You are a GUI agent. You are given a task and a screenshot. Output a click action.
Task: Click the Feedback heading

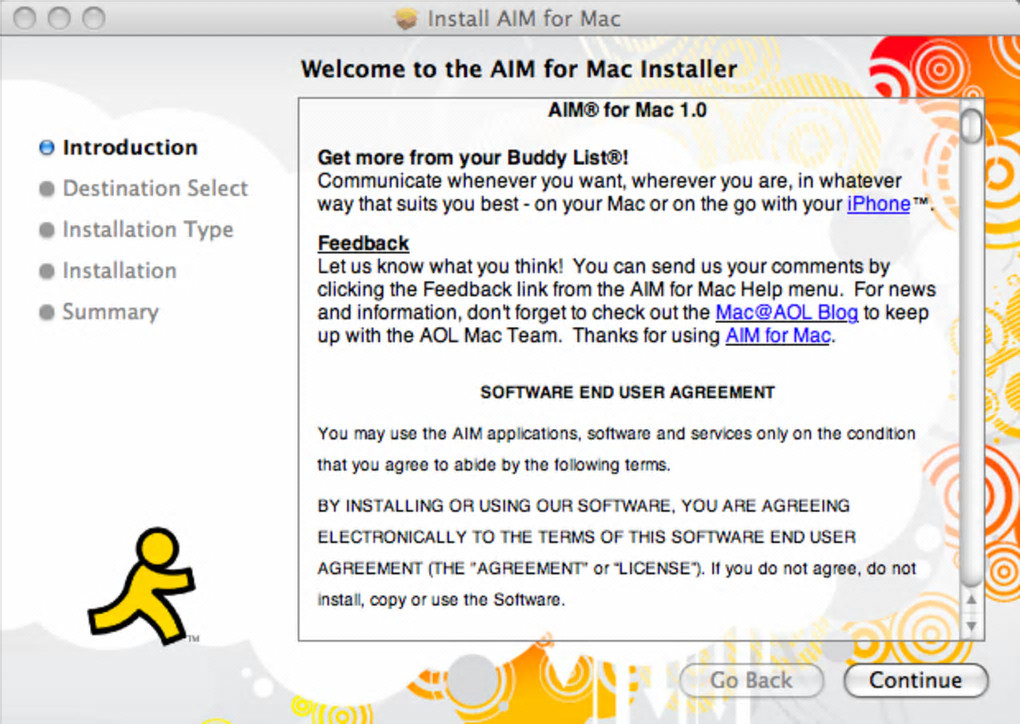363,243
